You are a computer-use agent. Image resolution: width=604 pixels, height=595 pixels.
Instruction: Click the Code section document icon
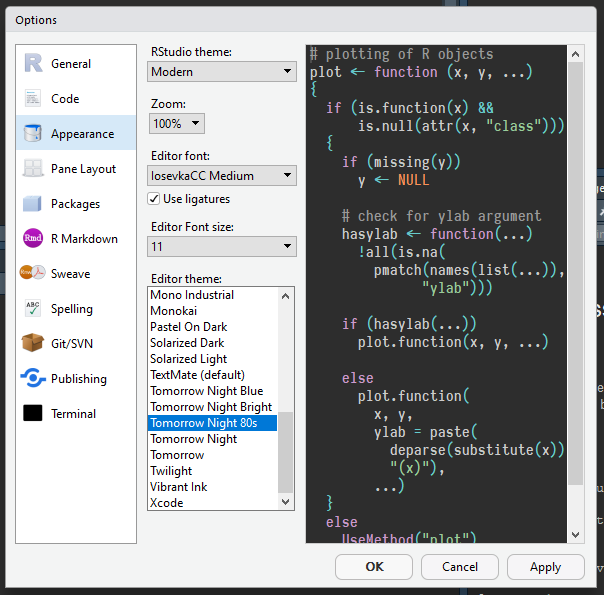(x=33, y=98)
